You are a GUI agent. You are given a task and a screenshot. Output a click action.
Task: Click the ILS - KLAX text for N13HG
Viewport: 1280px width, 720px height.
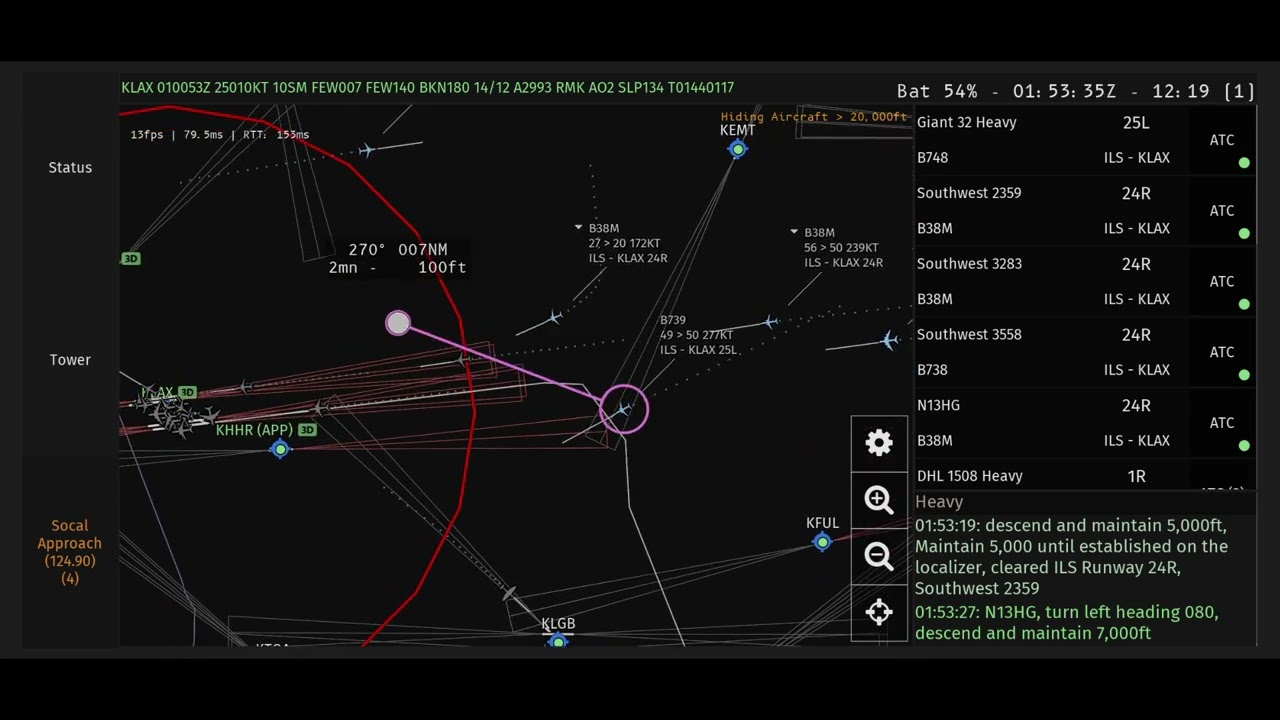(1136, 441)
